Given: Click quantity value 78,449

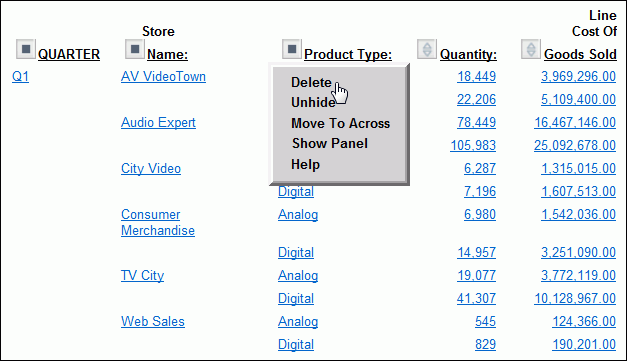Looking at the screenshot, I should 476,122.
